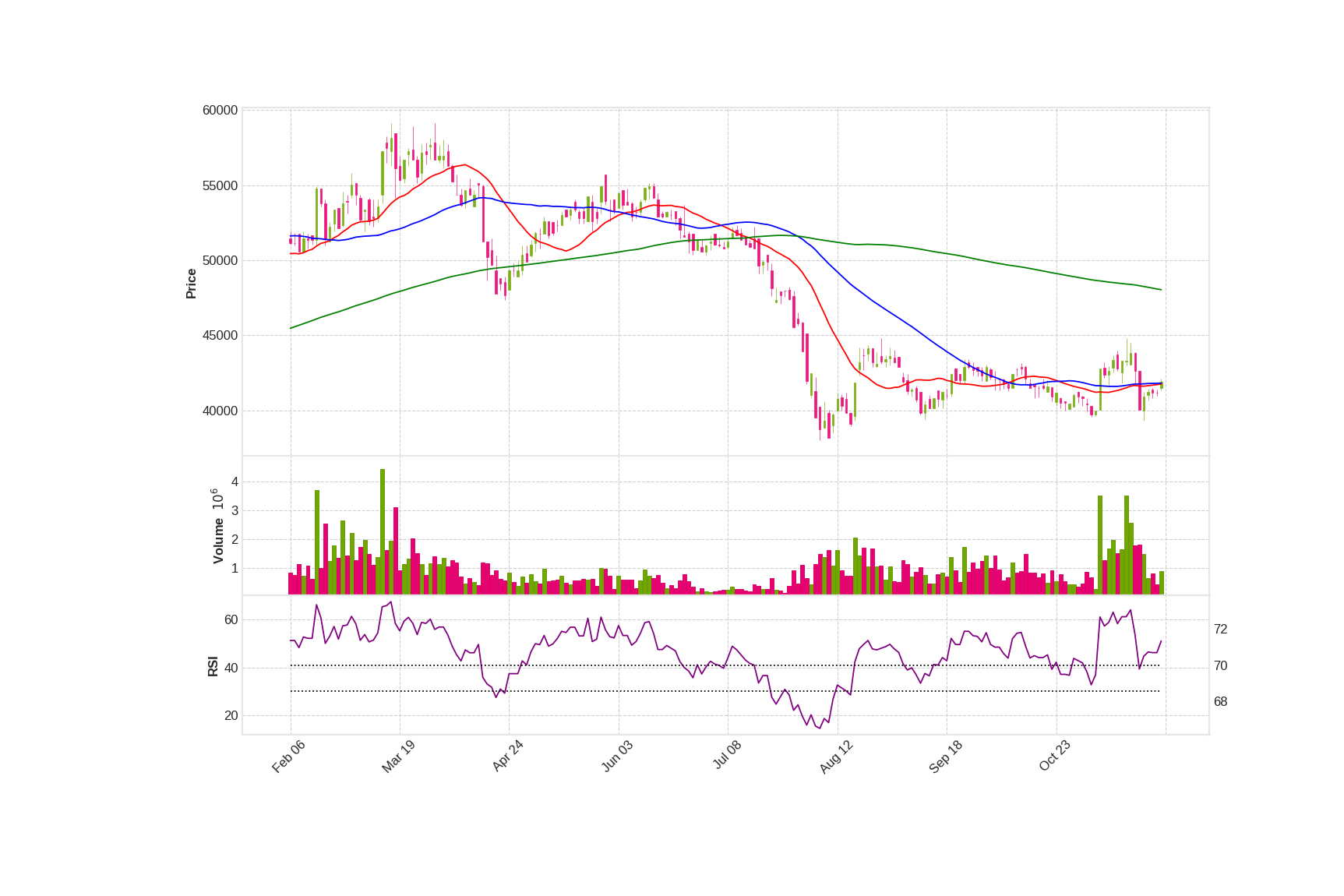The height and width of the screenshot is (896, 1344).
Task: Click the 55000 price axis label
Action: pos(220,185)
